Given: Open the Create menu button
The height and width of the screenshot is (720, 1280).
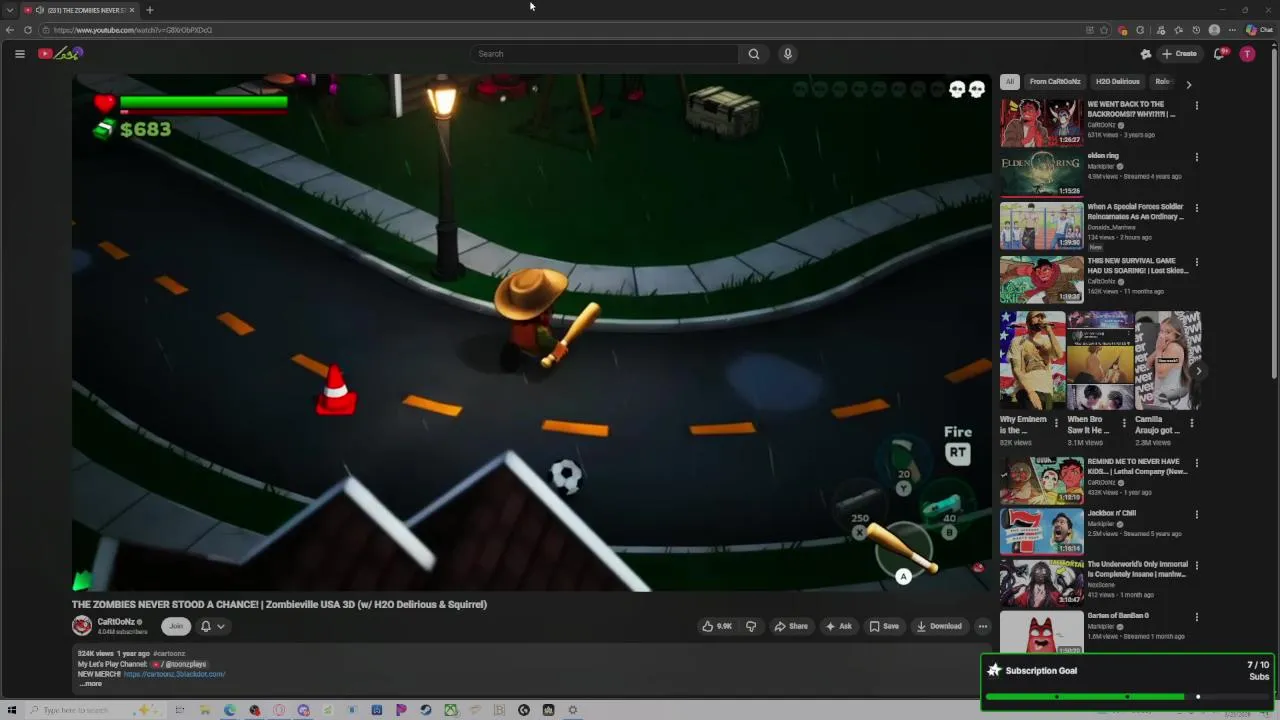Looking at the screenshot, I should pos(1180,54).
